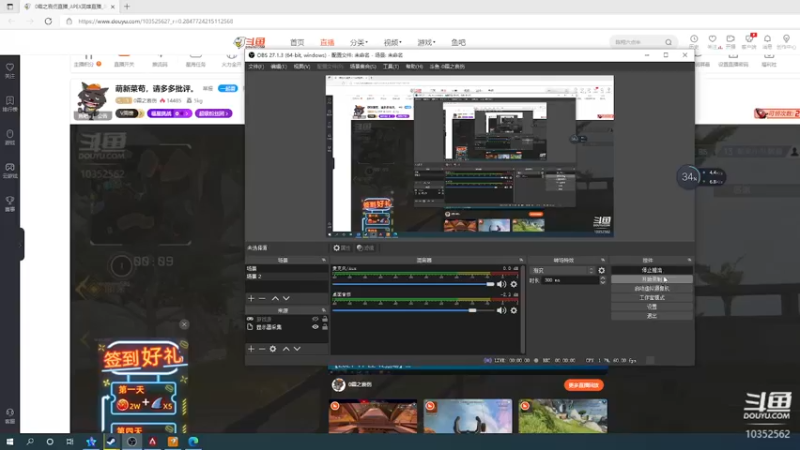Pop out the Controls dock icon
Image resolution: width=800 pixels, height=450 pixels.
click(x=689, y=260)
